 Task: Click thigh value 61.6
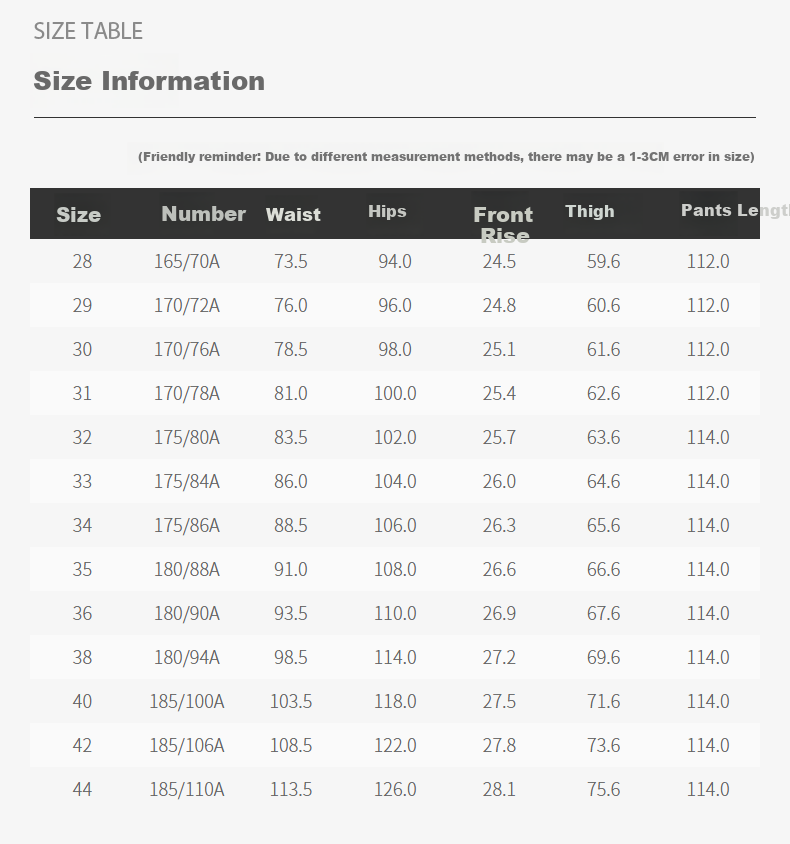(x=603, y=350)
